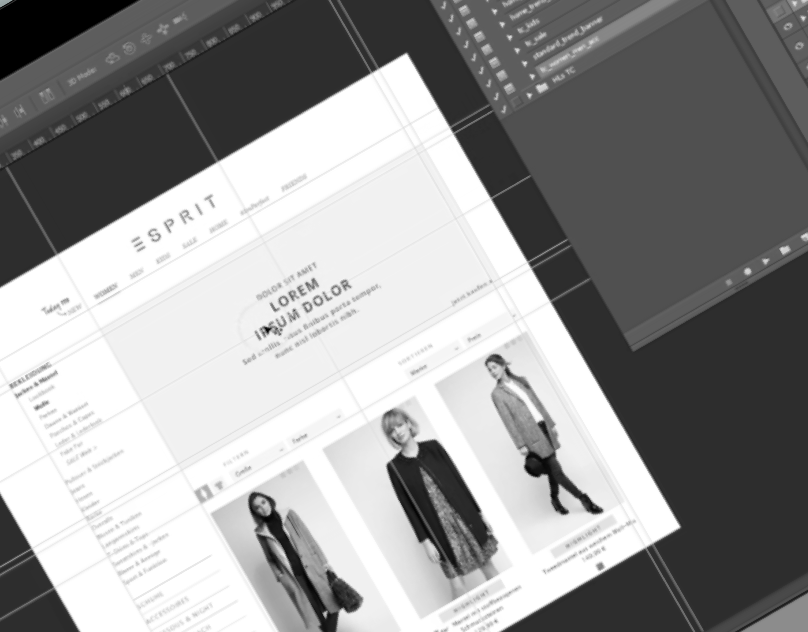
Task: Click the ESPRIT logo on the canvas
Action: [175, 224]
